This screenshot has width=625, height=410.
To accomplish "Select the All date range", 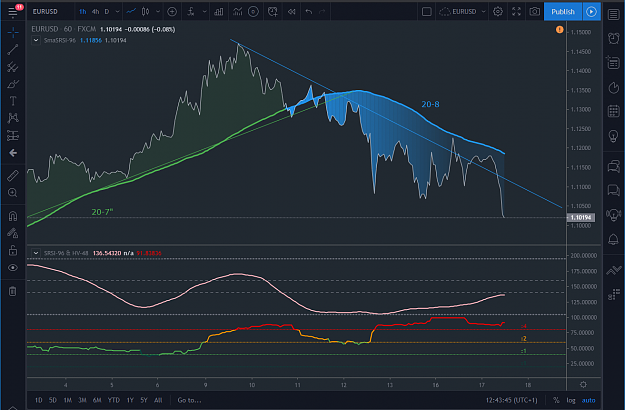I will [x=158, y=400].
